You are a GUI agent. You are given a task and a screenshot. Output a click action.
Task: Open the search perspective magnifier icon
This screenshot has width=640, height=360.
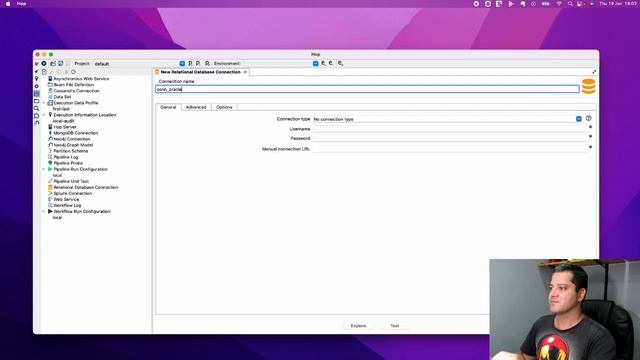36,108
